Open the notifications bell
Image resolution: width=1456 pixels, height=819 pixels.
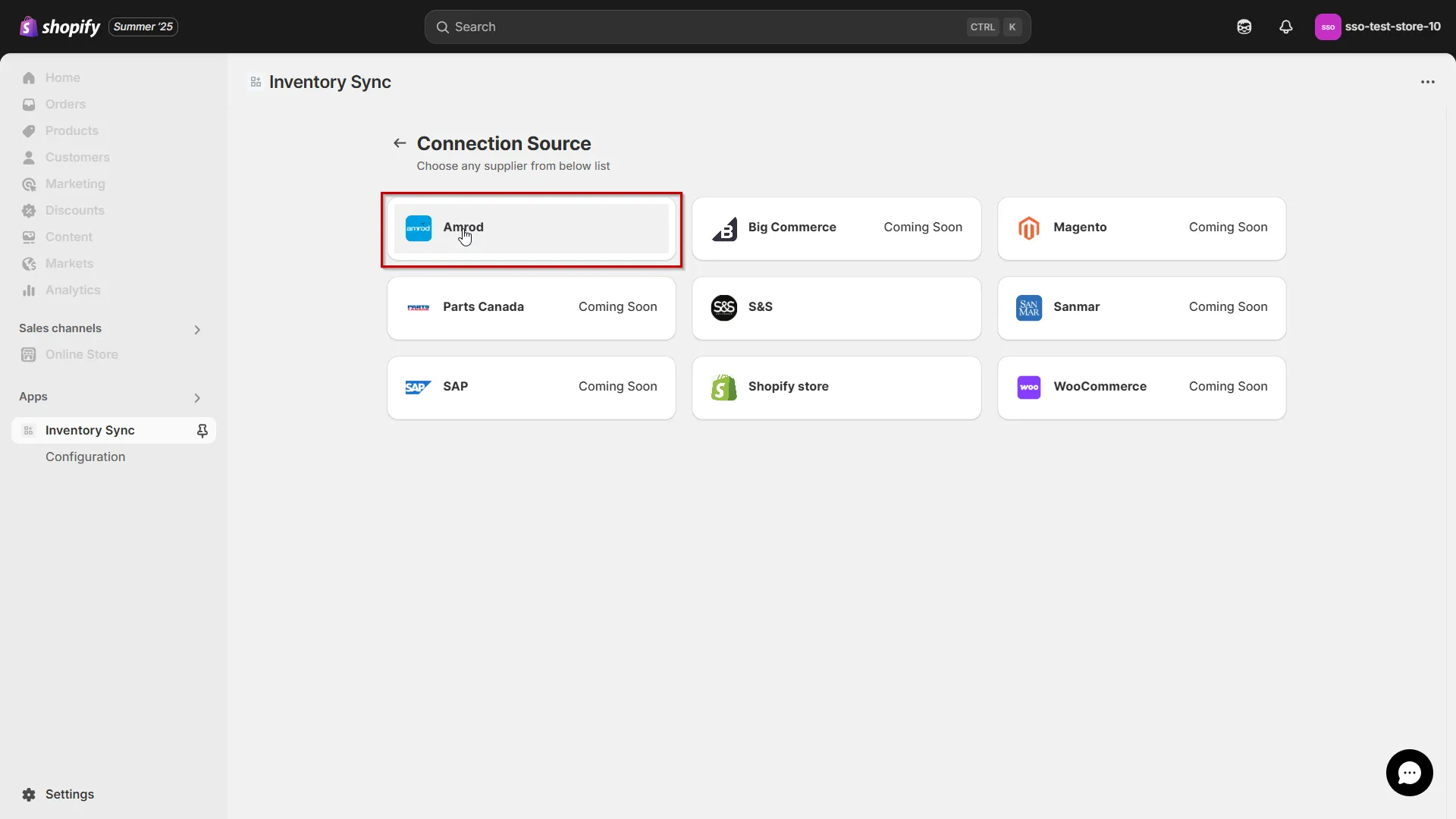1286,27
